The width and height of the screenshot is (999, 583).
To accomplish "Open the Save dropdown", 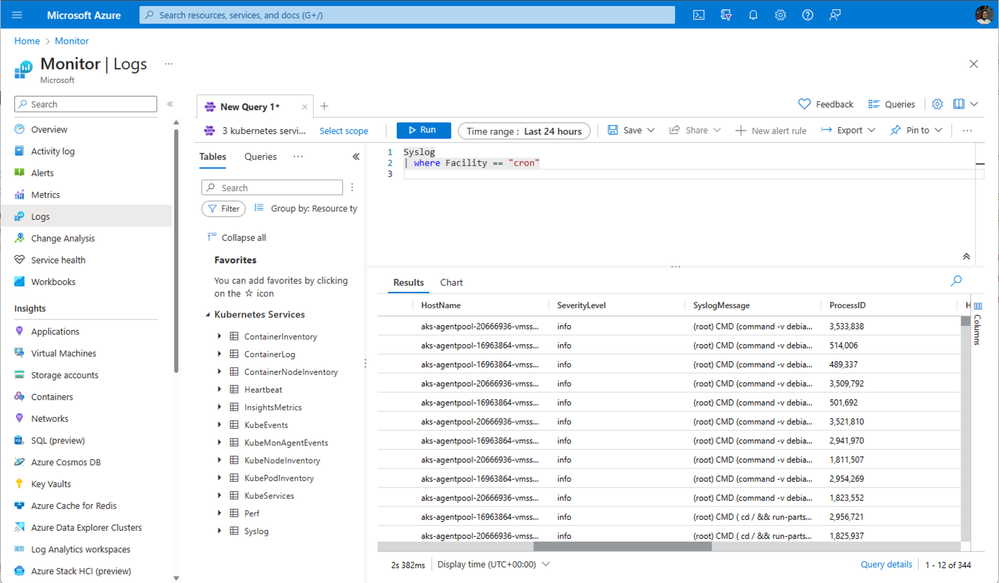I will point(631,131).
